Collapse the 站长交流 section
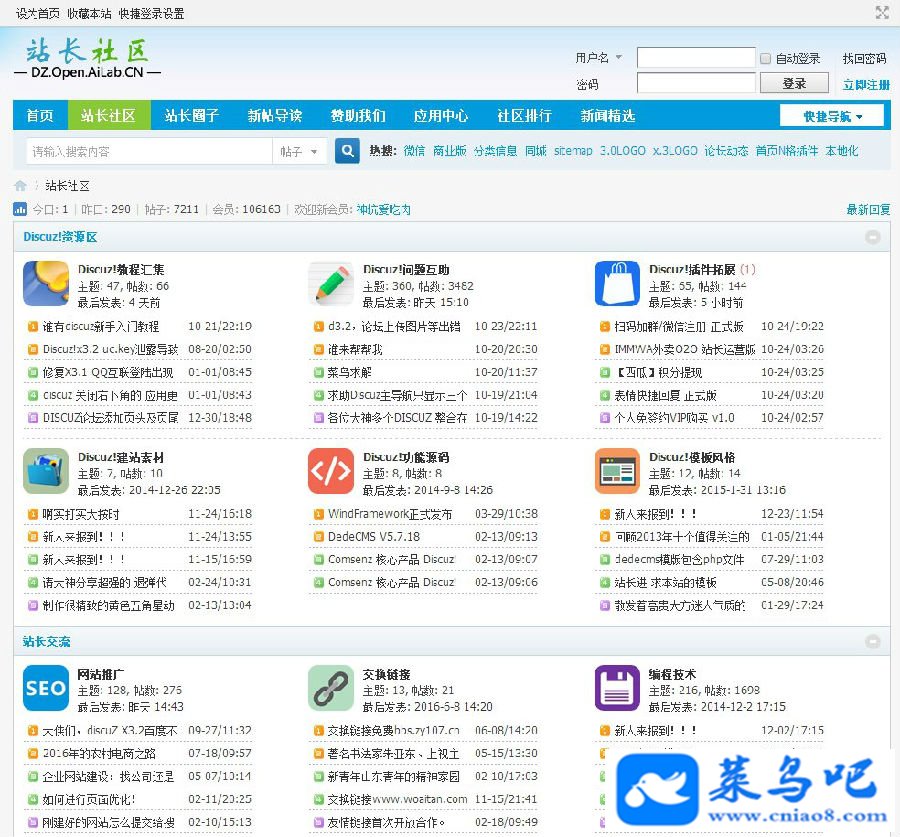 [x=872, y=641]
